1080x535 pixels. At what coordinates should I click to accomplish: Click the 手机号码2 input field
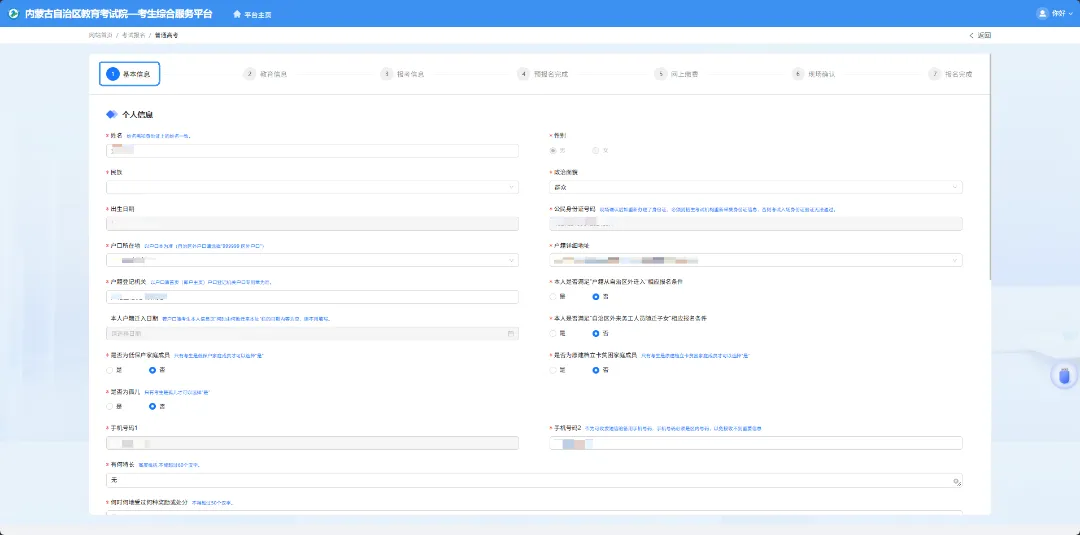coord(756,443)
